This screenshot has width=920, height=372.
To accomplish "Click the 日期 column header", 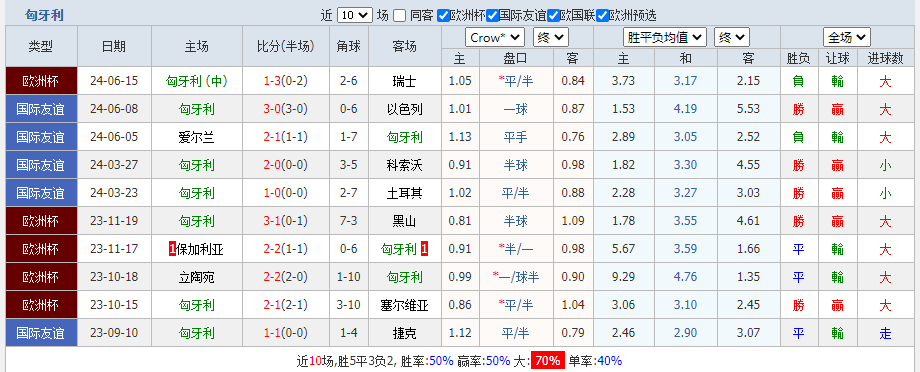I will coord(114,47).
